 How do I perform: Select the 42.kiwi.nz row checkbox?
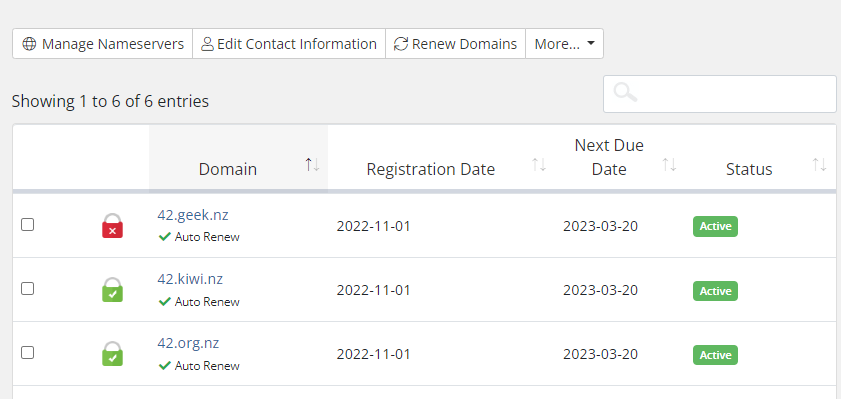pyautogui.click(x=27, y=289)
